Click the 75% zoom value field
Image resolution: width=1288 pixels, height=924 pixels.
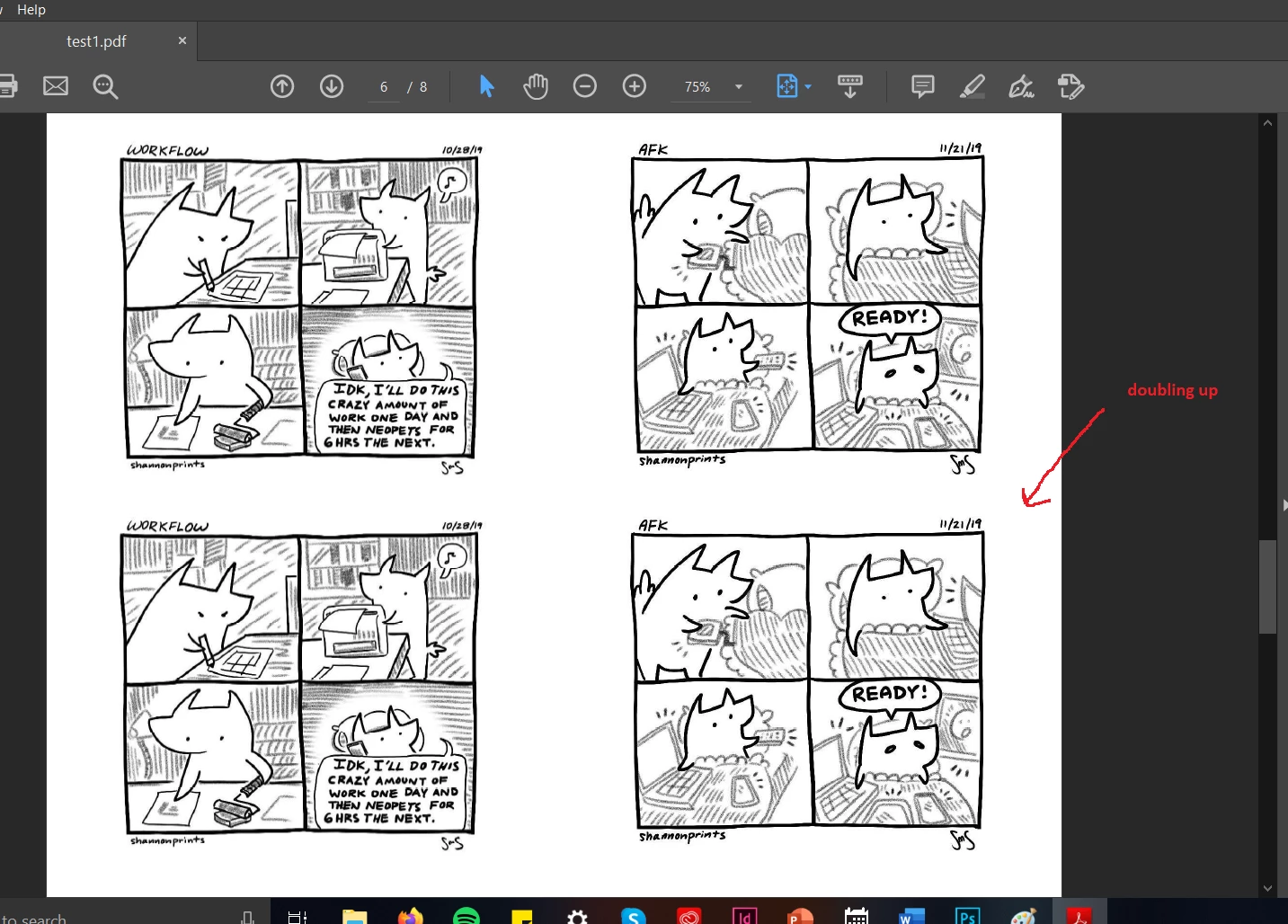coord(697,87)
